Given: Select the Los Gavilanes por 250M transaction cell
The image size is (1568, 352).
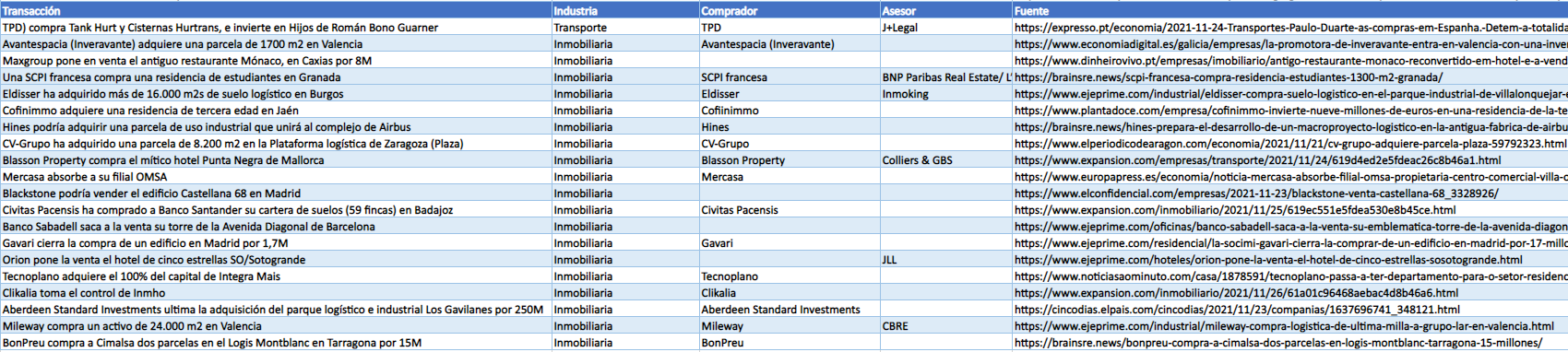Looking at the screenshot, I should pos(276,310).
